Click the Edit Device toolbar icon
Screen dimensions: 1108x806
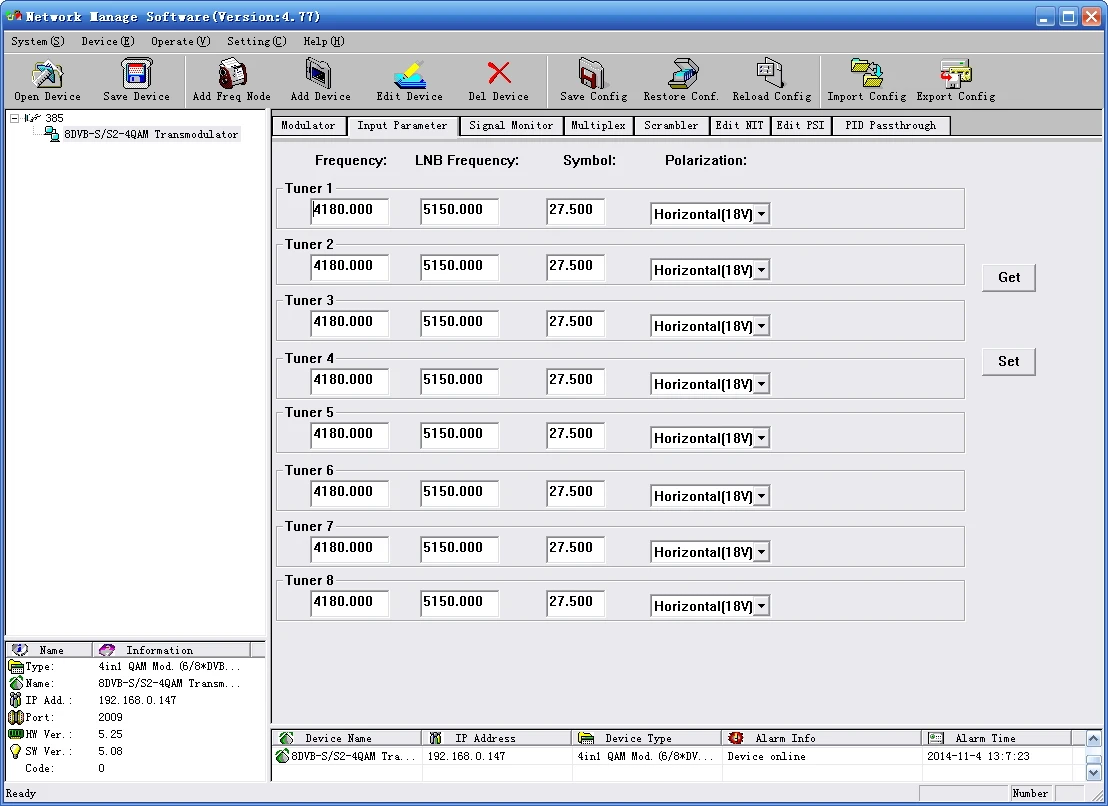pyautogui.click(x=409, y=76)
